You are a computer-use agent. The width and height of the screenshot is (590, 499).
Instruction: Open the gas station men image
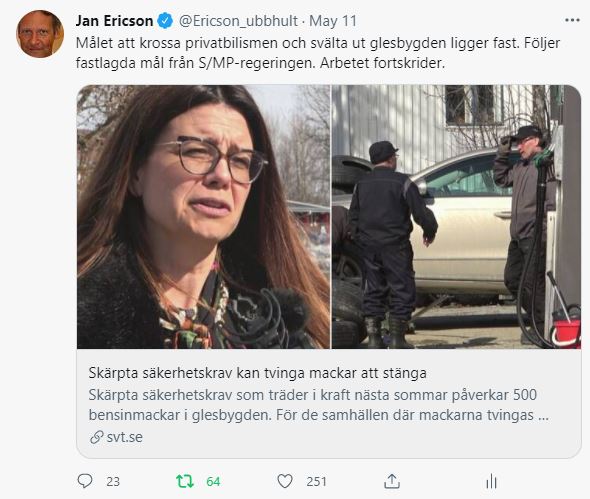tap(456, 217)
